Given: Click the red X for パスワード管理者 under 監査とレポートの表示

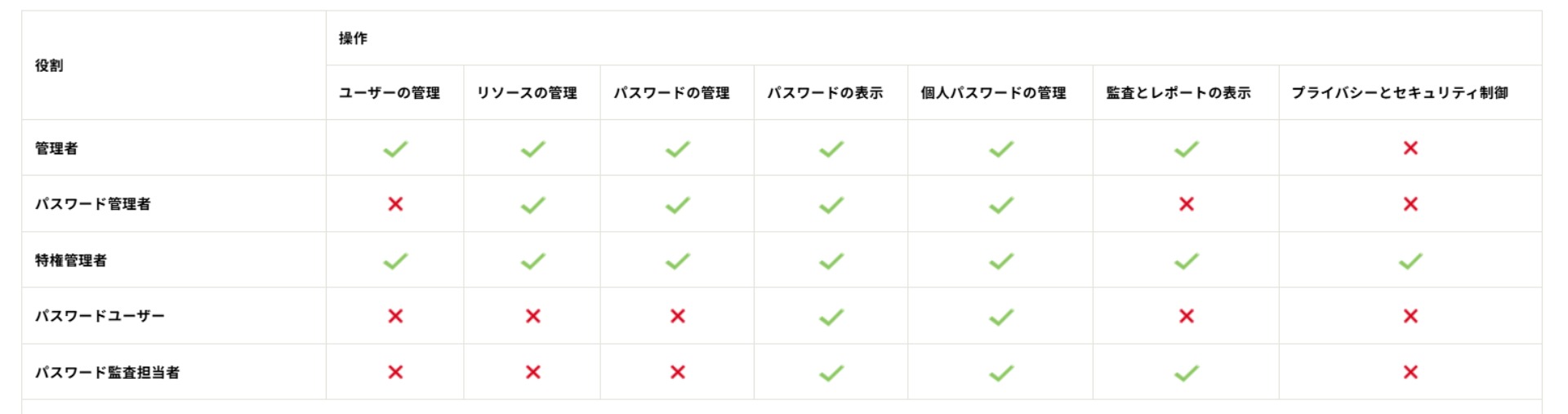Looking at the screenshot, I should tap(1187, 204).
